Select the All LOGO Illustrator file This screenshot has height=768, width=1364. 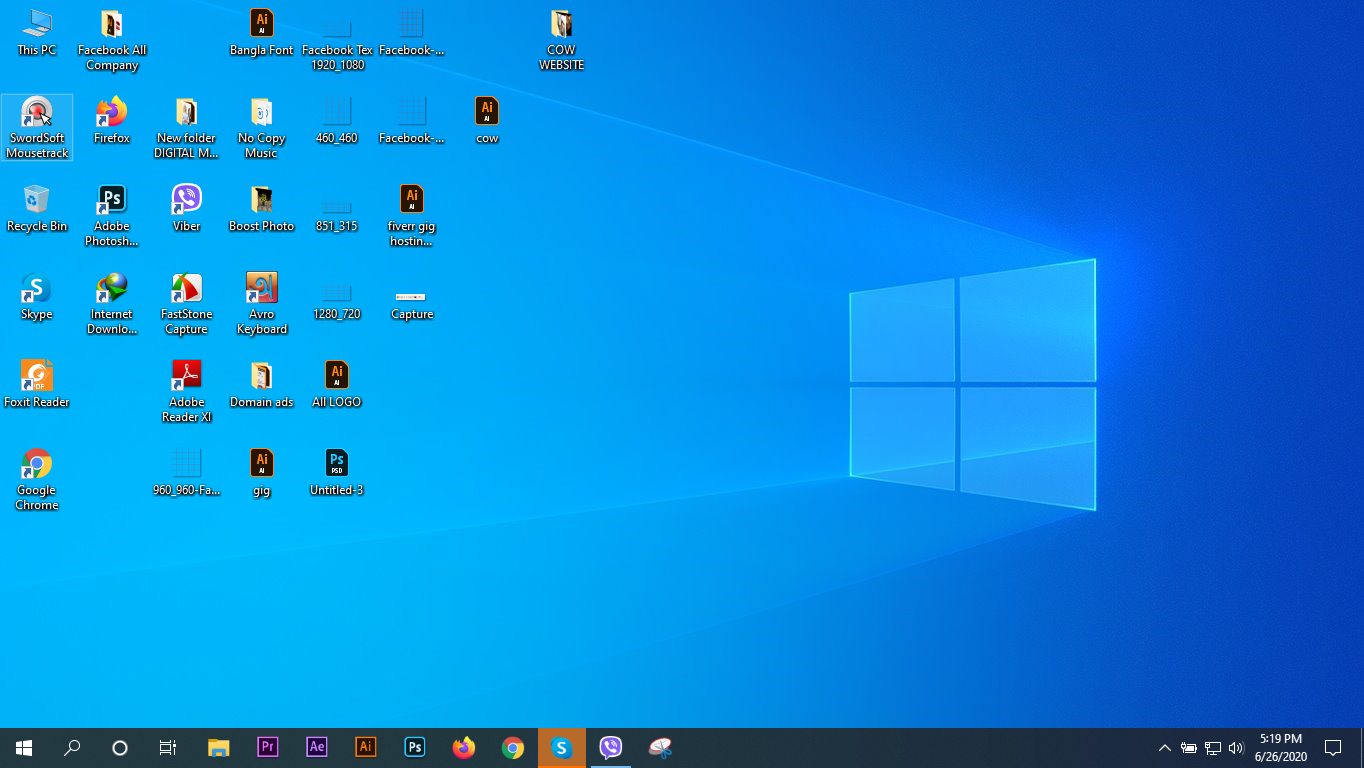coord(337,385)
